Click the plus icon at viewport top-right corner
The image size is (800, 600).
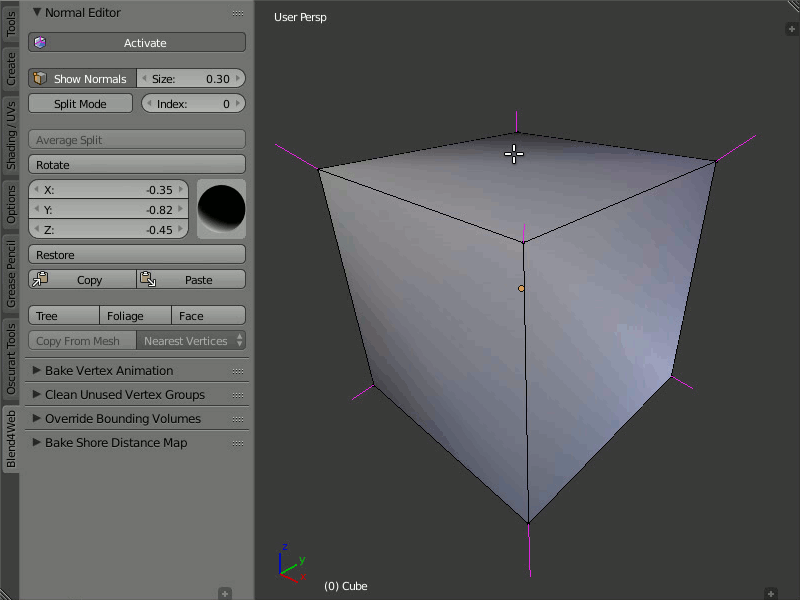pos(791,29)
